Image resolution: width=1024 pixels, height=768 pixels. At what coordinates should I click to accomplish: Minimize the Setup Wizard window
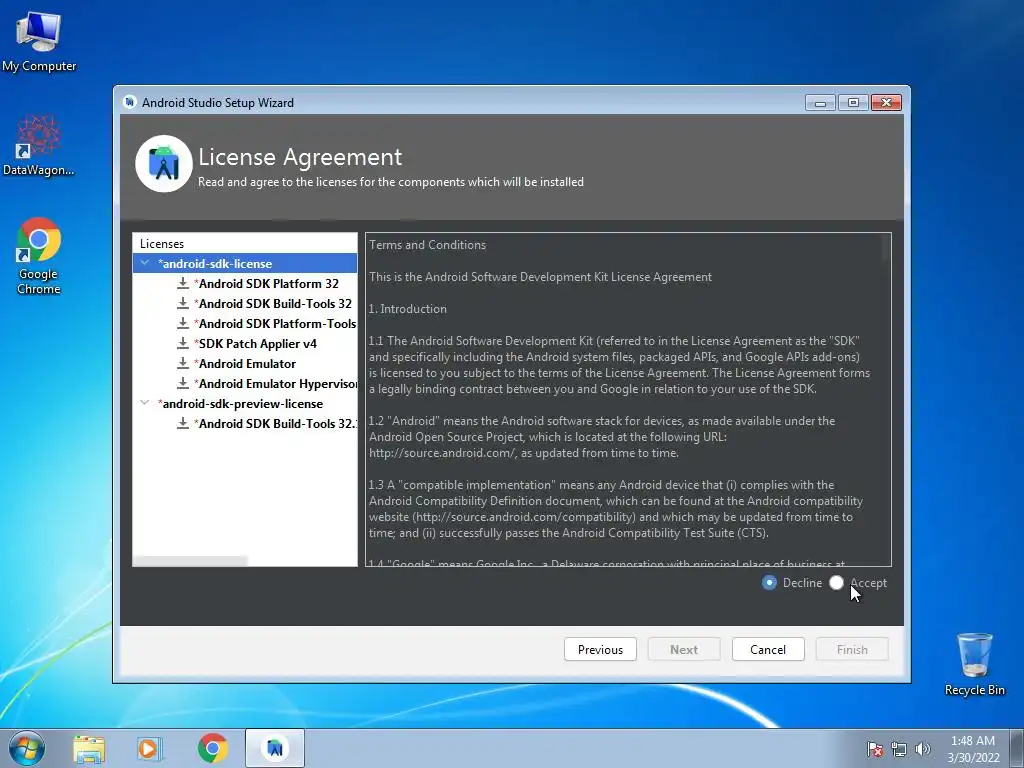click(820, 103)
